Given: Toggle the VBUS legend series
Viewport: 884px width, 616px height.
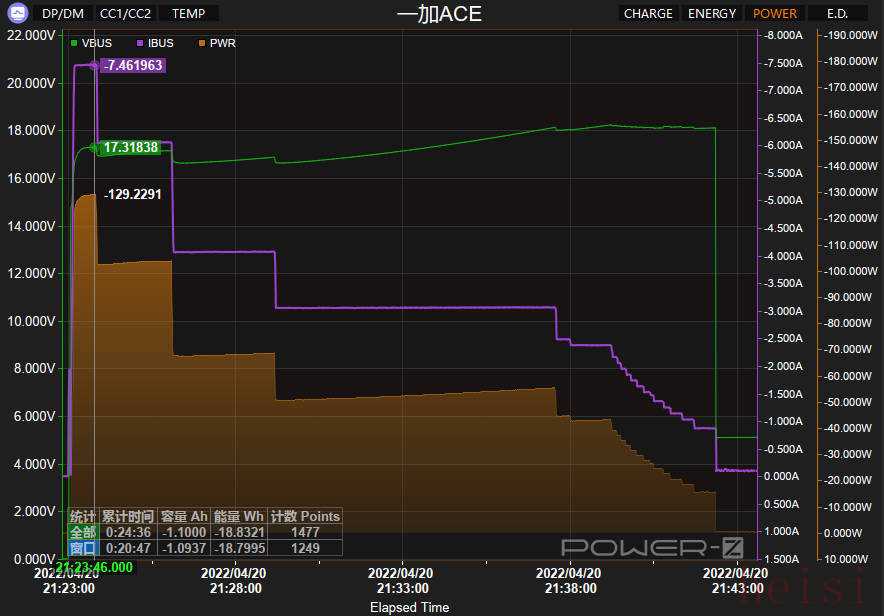Looking at the screenshot, I should click(91, 43).
